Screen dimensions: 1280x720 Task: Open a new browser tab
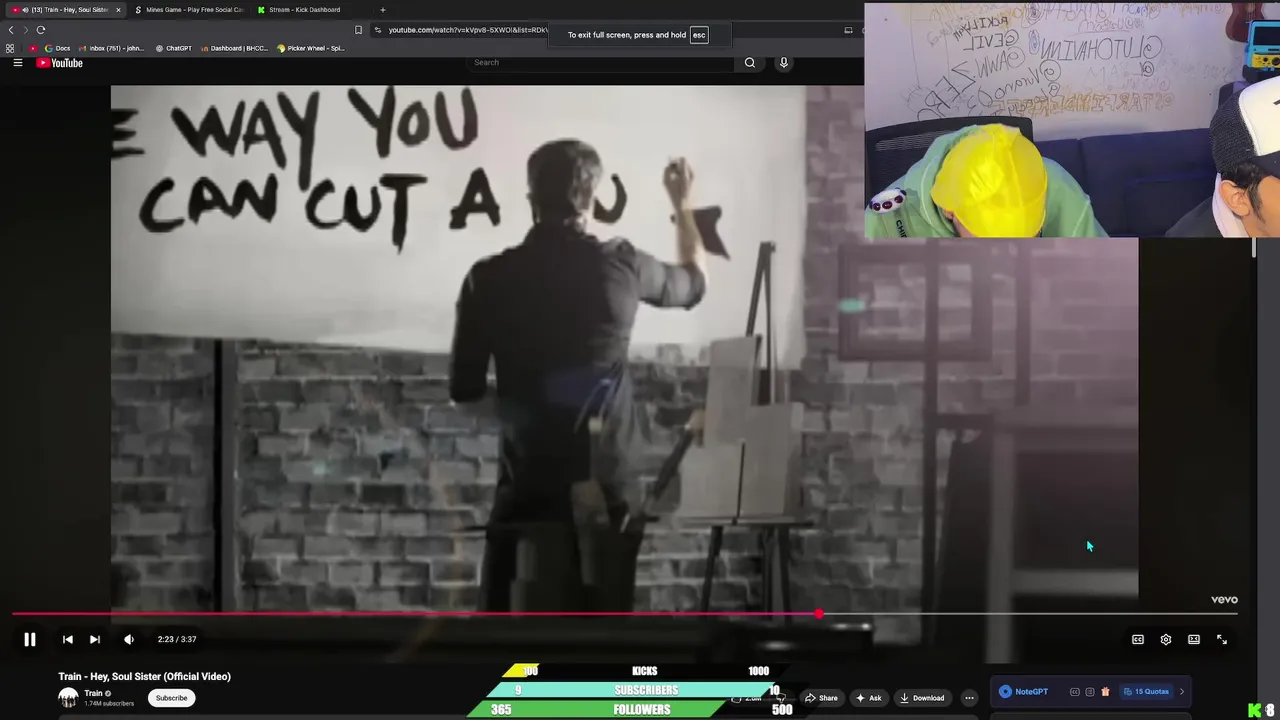pos(382,10)
